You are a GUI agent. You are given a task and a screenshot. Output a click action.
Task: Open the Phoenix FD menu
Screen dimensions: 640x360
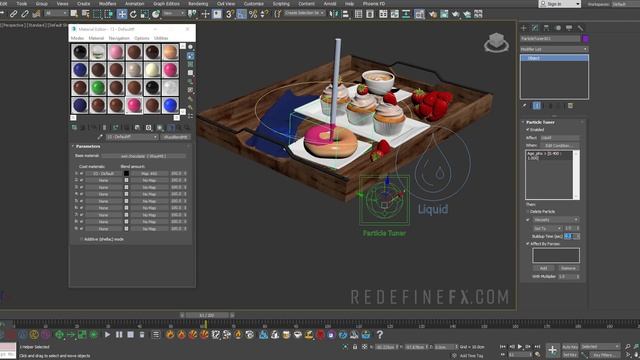pos(374,4)
